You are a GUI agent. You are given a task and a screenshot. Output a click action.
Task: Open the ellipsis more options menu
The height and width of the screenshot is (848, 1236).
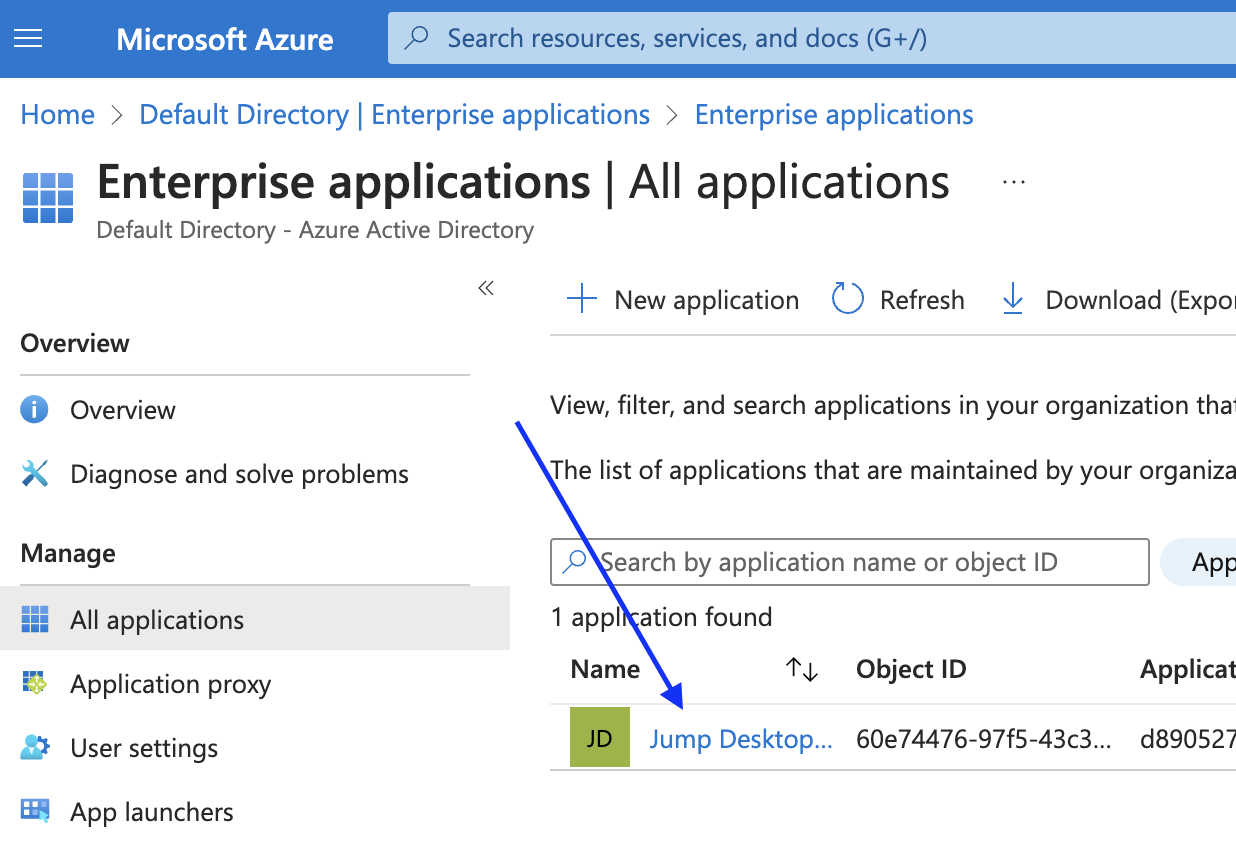tap(1014, 183)
